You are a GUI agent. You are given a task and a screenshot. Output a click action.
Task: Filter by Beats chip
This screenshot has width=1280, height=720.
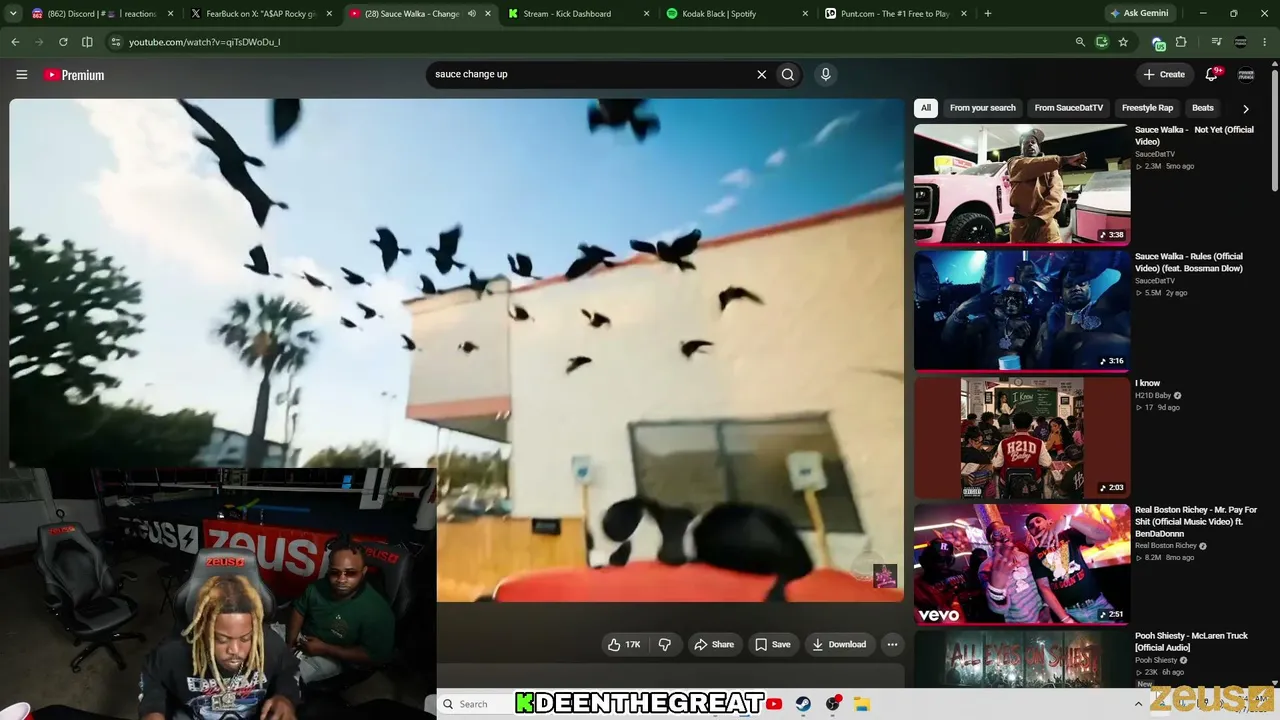[1202, 108]
